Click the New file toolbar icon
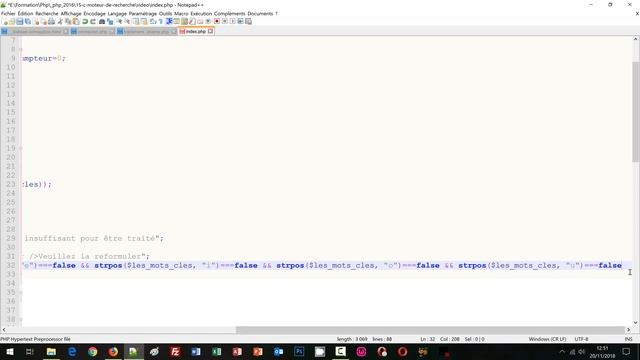This screenshot has height=360, width=640. point(5,22)
